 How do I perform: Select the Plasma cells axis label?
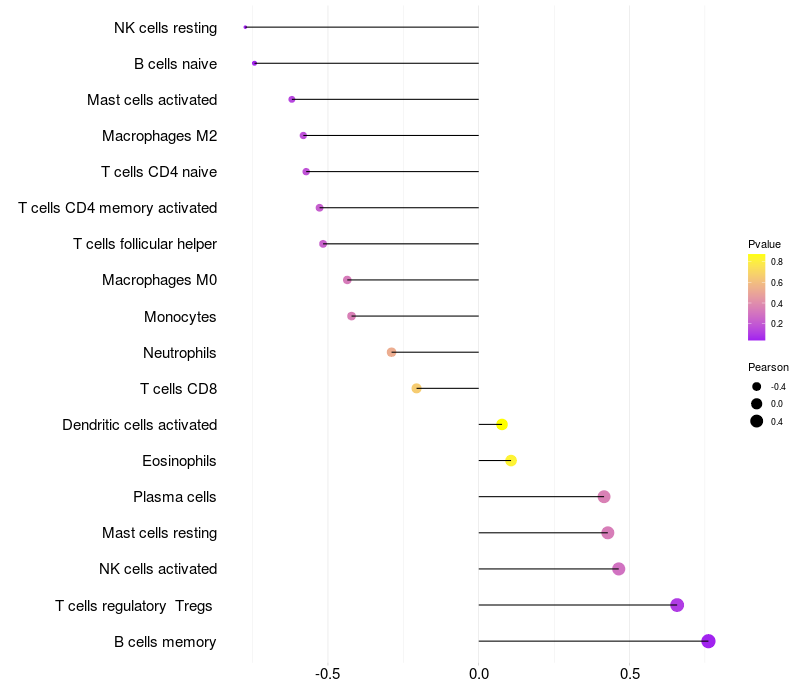click(x=175, y=497)
